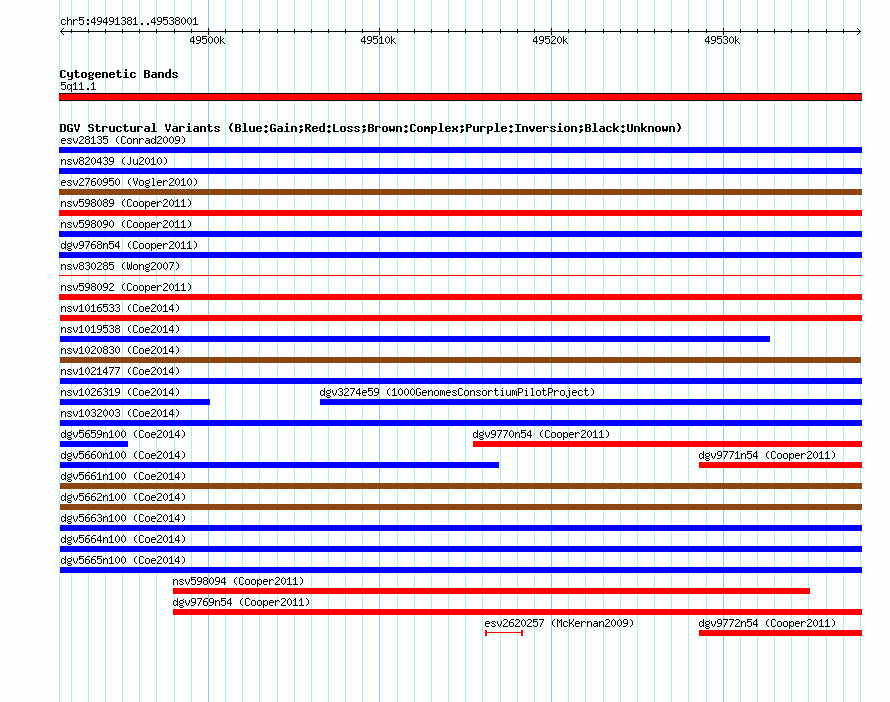Open the esv2760950 (Vogler2010) variant
The image size is (890, 702).
[x=129, y=182]
